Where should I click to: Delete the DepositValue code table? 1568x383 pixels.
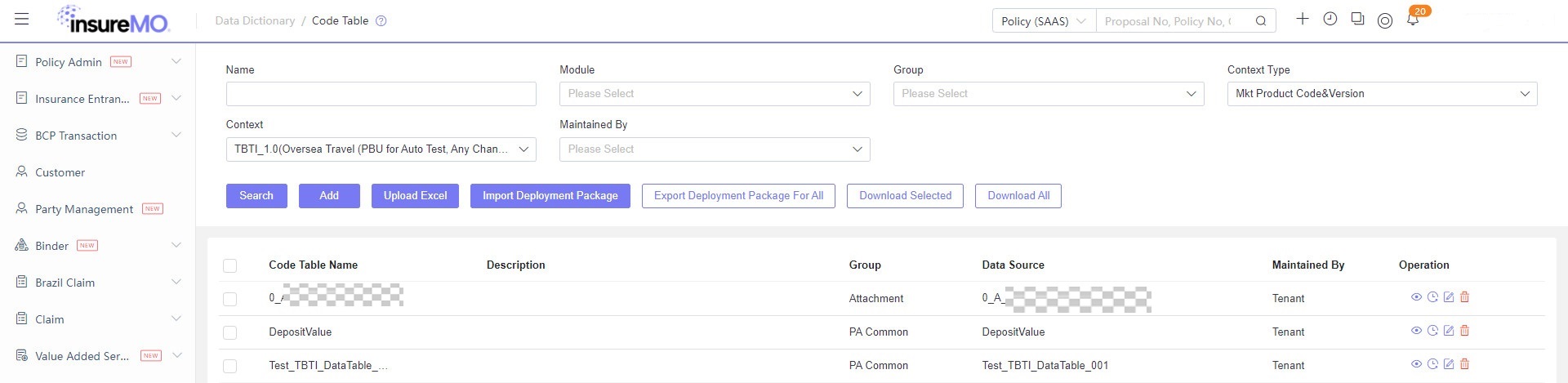coord(1465,331)
